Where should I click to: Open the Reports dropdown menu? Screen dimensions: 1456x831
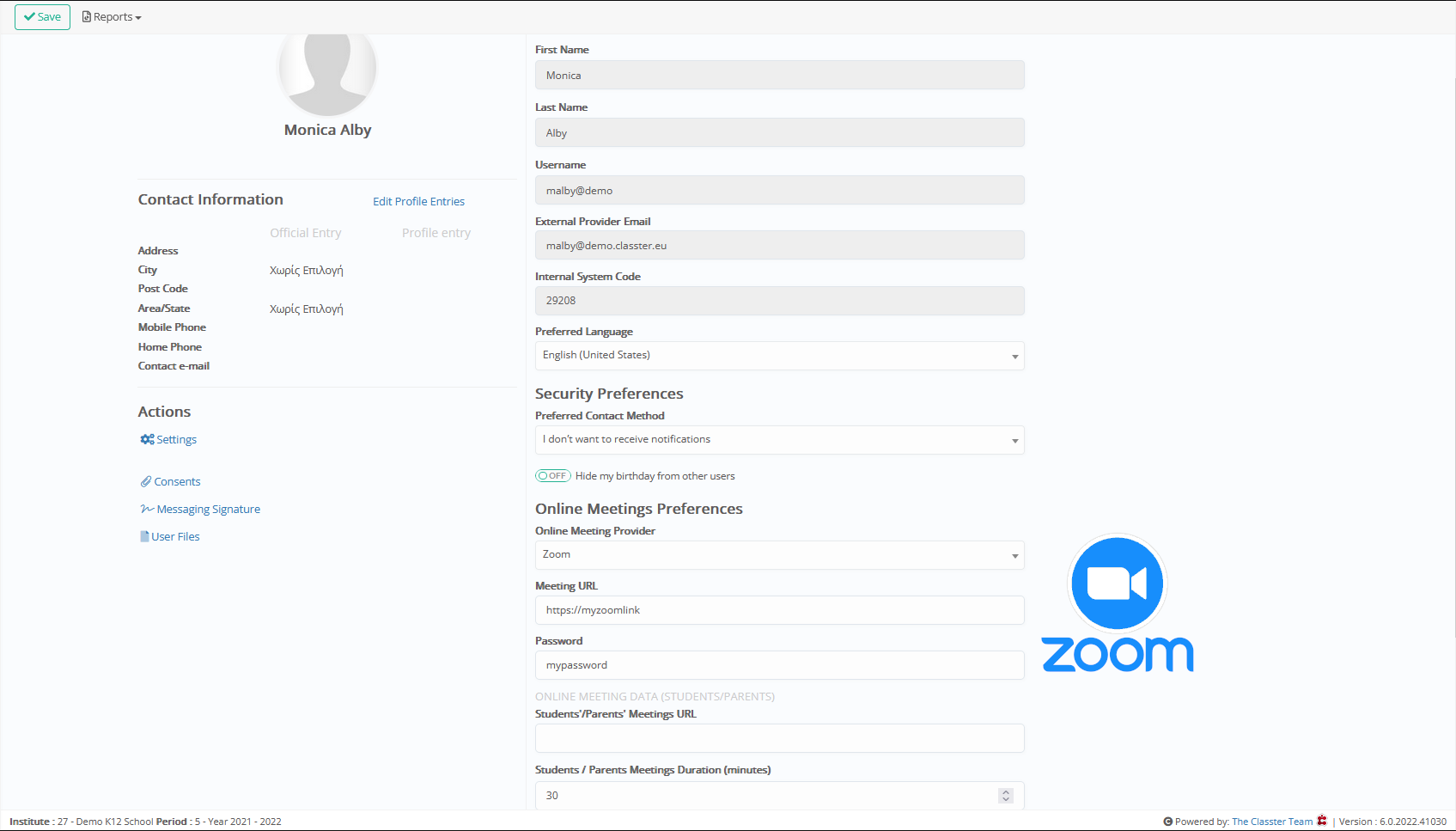point(112,17)
